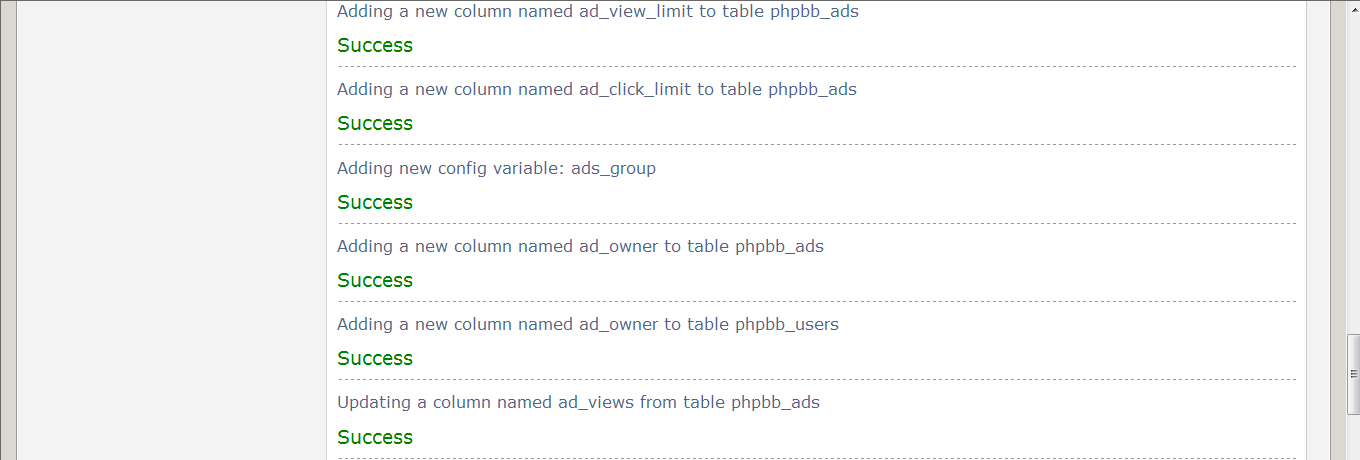Select the ads_group config variable line
This screenshot has height=460, width=1360.
[496, 168]
